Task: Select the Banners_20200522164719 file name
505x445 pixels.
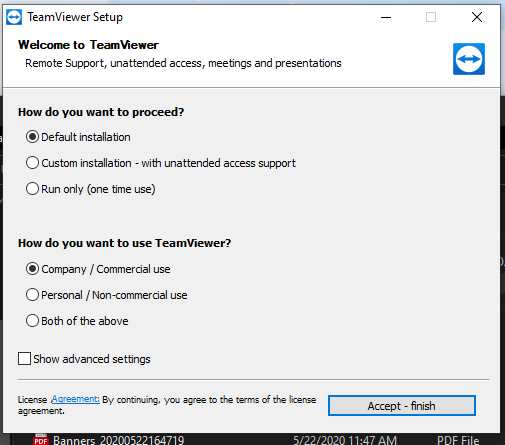Action: tap(119, 440)
